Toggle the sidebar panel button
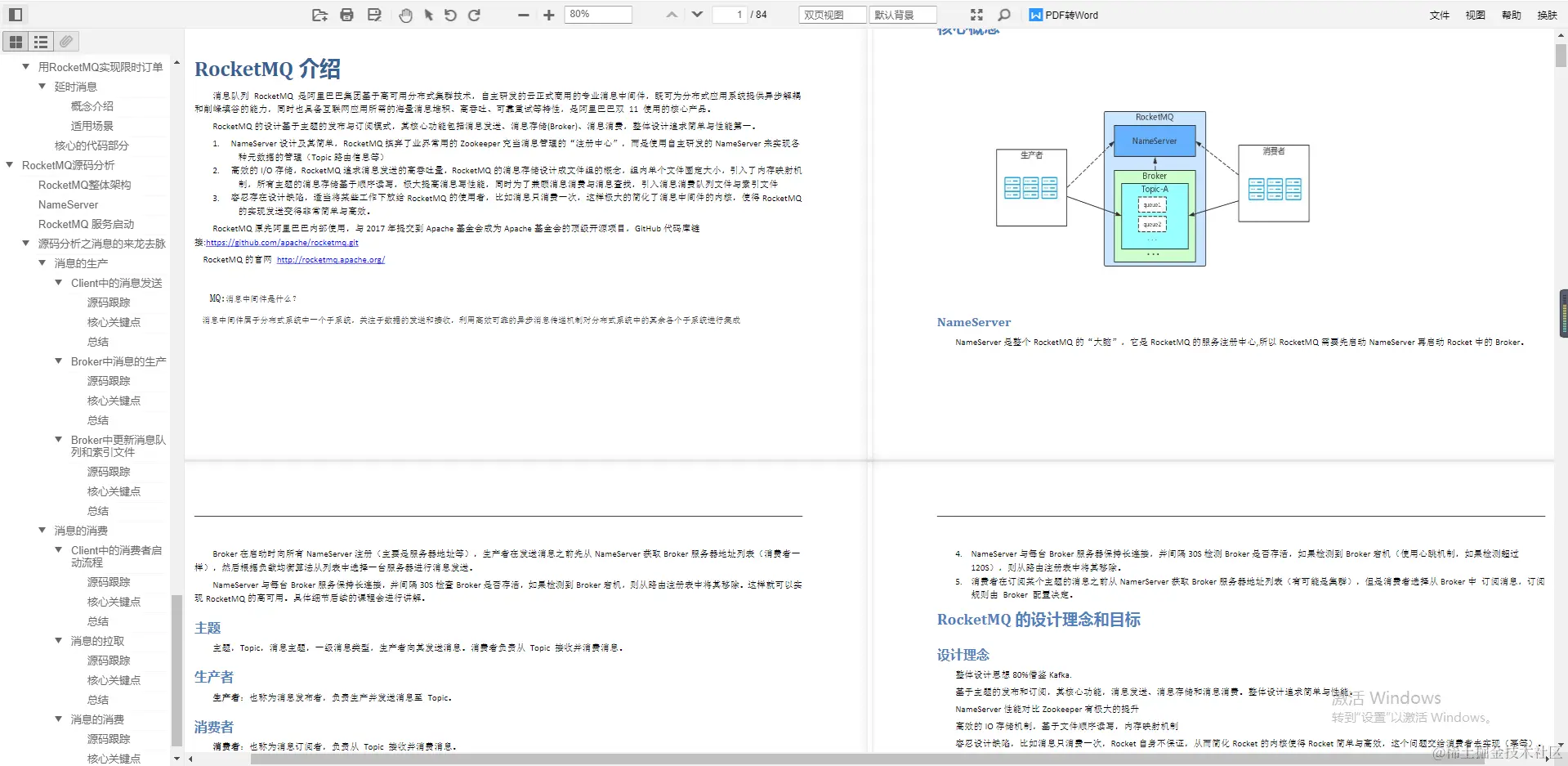 tap(15, 15)
